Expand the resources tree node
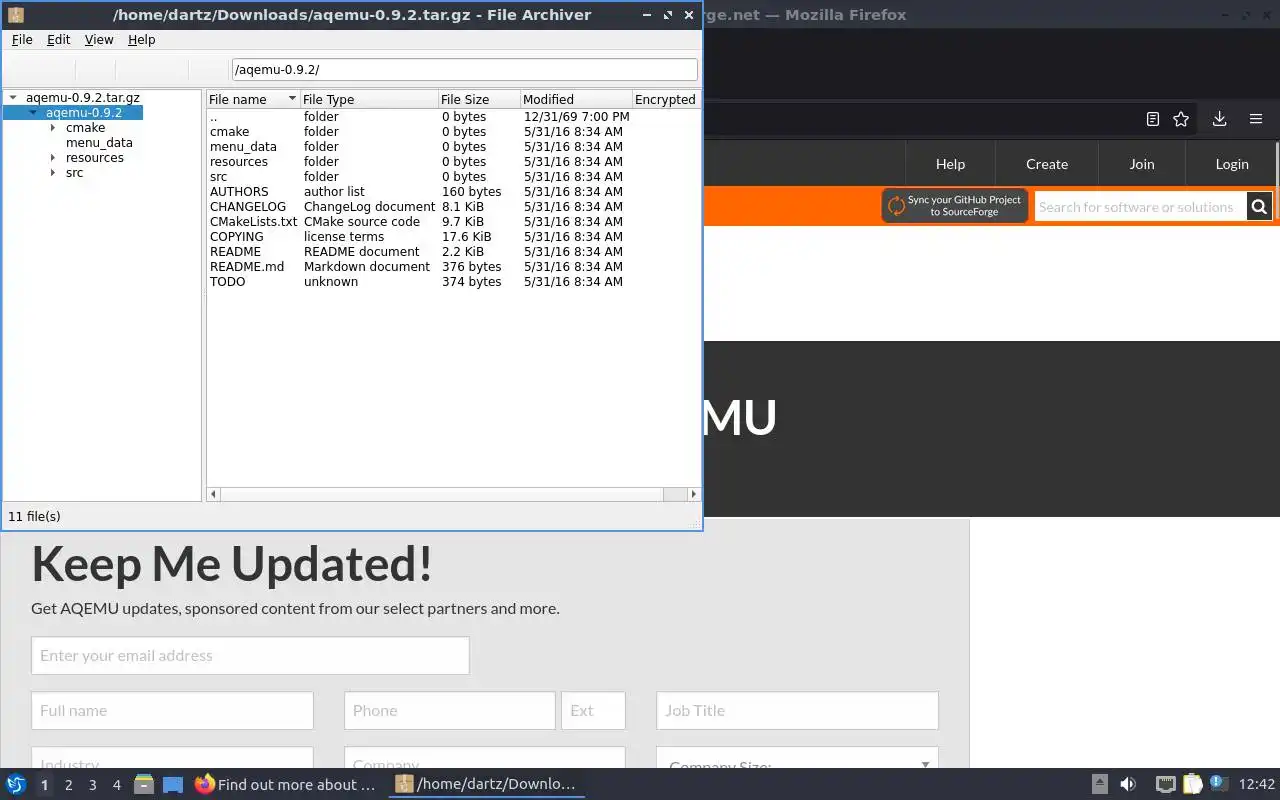Viewport: 1280px width, 800px height. pos(53,158)
